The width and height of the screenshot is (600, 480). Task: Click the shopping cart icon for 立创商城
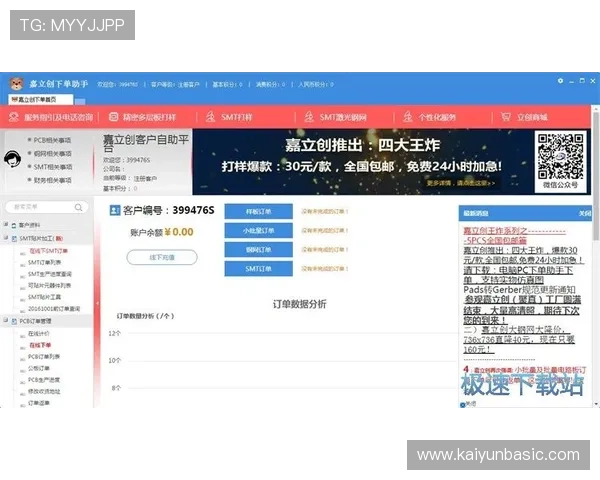[506, 116]
